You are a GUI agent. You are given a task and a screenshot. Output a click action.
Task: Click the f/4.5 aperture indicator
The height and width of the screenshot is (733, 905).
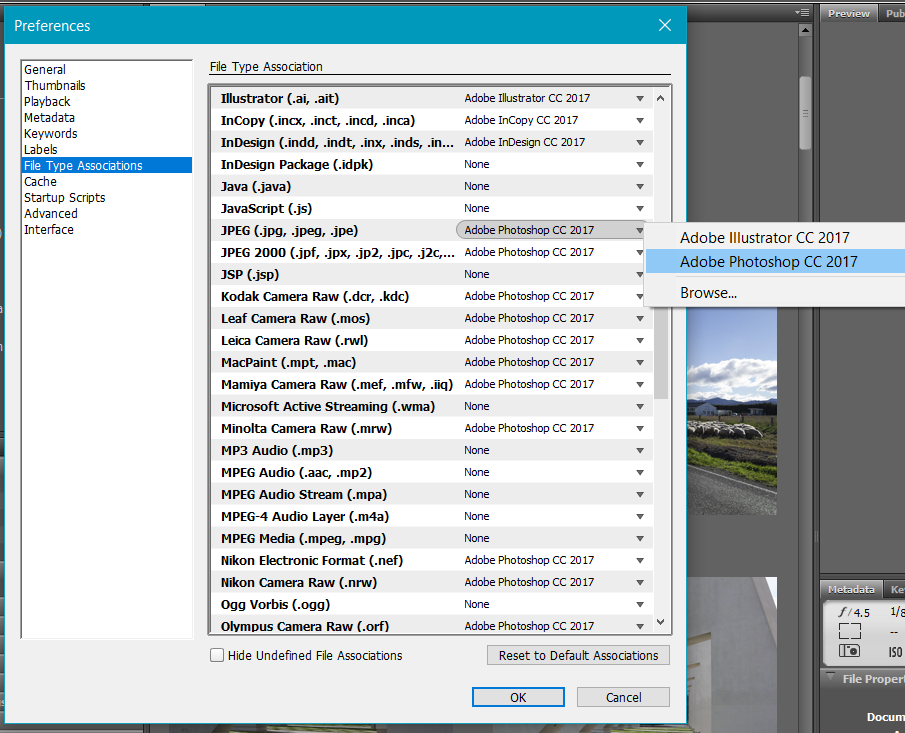[x=853, y=612]
